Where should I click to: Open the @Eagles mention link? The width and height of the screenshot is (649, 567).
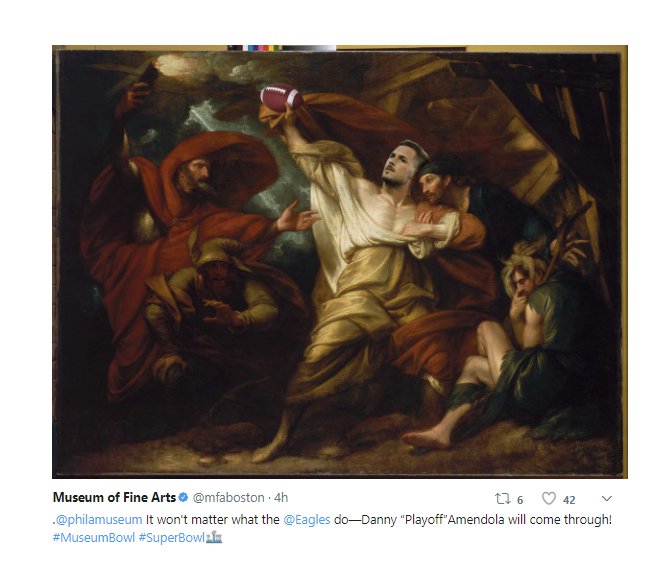tap(307, 519)
